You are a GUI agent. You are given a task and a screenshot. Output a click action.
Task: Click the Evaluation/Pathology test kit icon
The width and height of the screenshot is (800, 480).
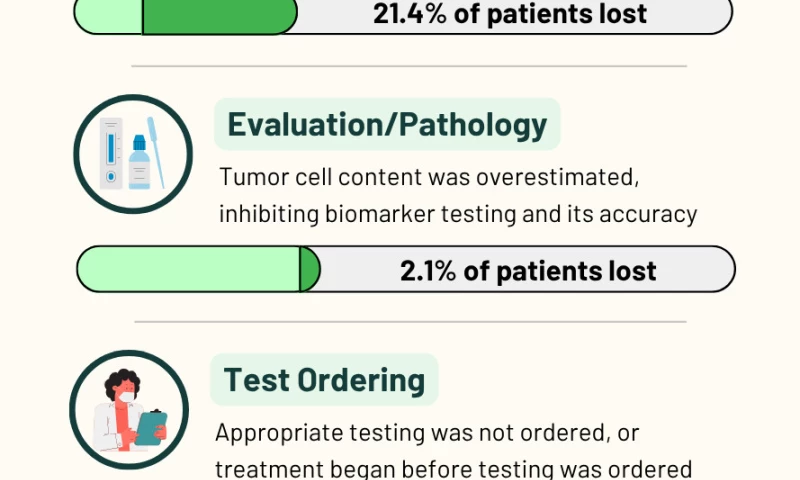(132, 154)
